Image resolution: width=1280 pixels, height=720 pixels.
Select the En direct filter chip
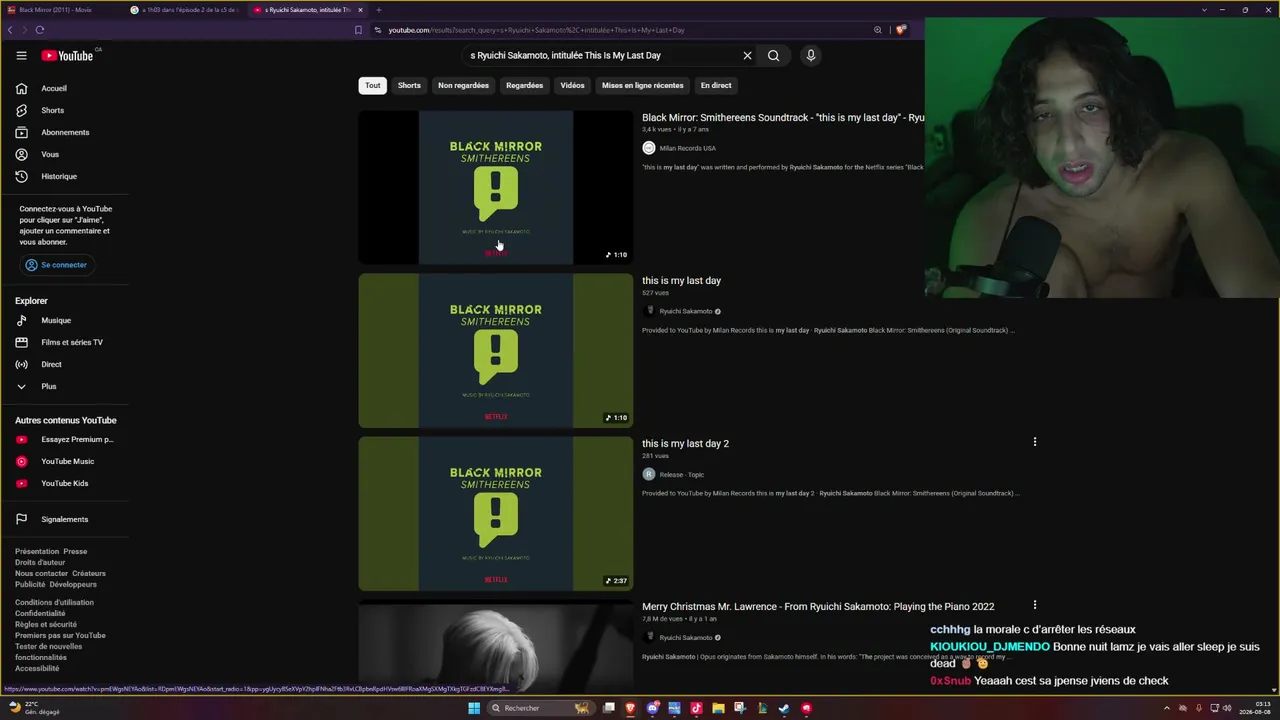click(x=716, y=85)
